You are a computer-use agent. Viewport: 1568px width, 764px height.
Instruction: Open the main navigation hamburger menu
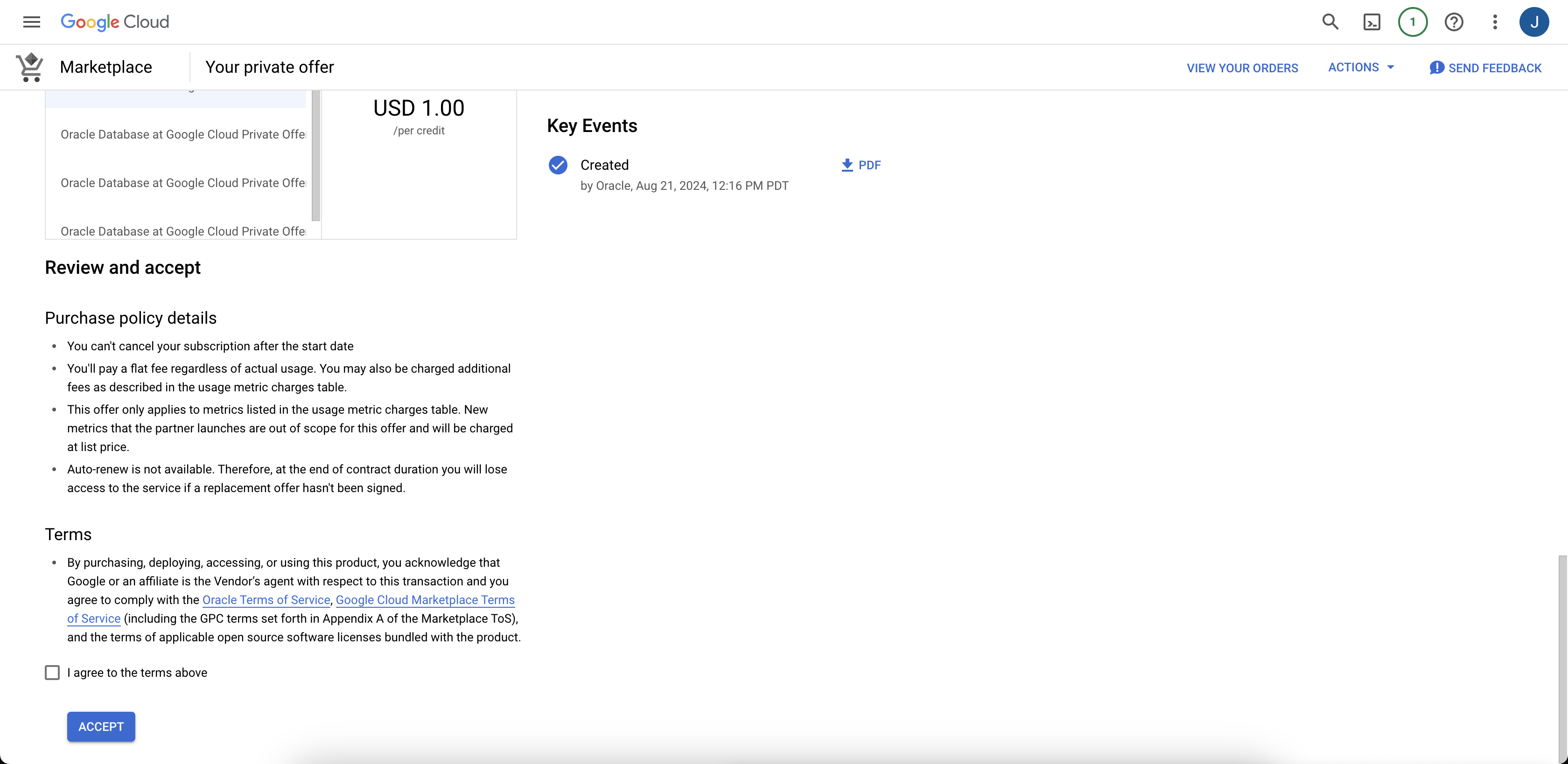click(x=31, y=22)
